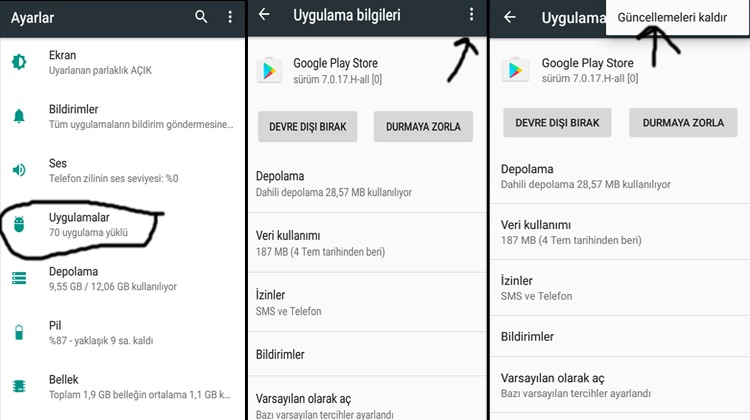Go back from Uygulama bilgileri screen
This screenshot has width=750, height=420.
pos(264,15)
